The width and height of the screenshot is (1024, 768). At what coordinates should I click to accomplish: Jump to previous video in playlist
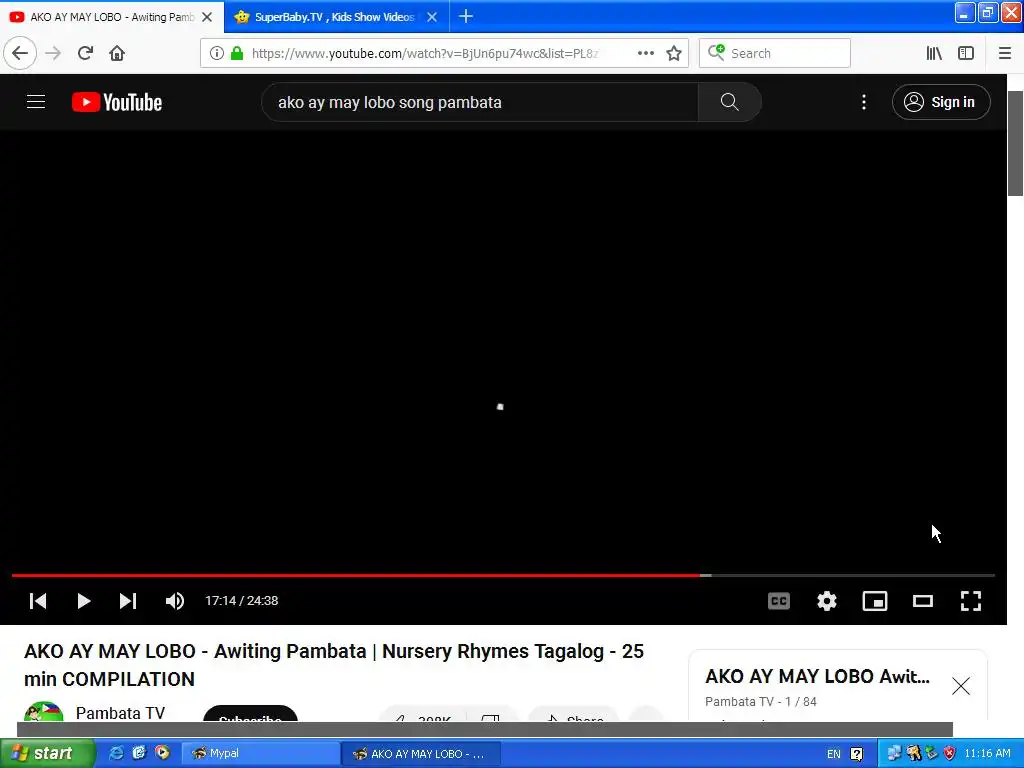38,601
